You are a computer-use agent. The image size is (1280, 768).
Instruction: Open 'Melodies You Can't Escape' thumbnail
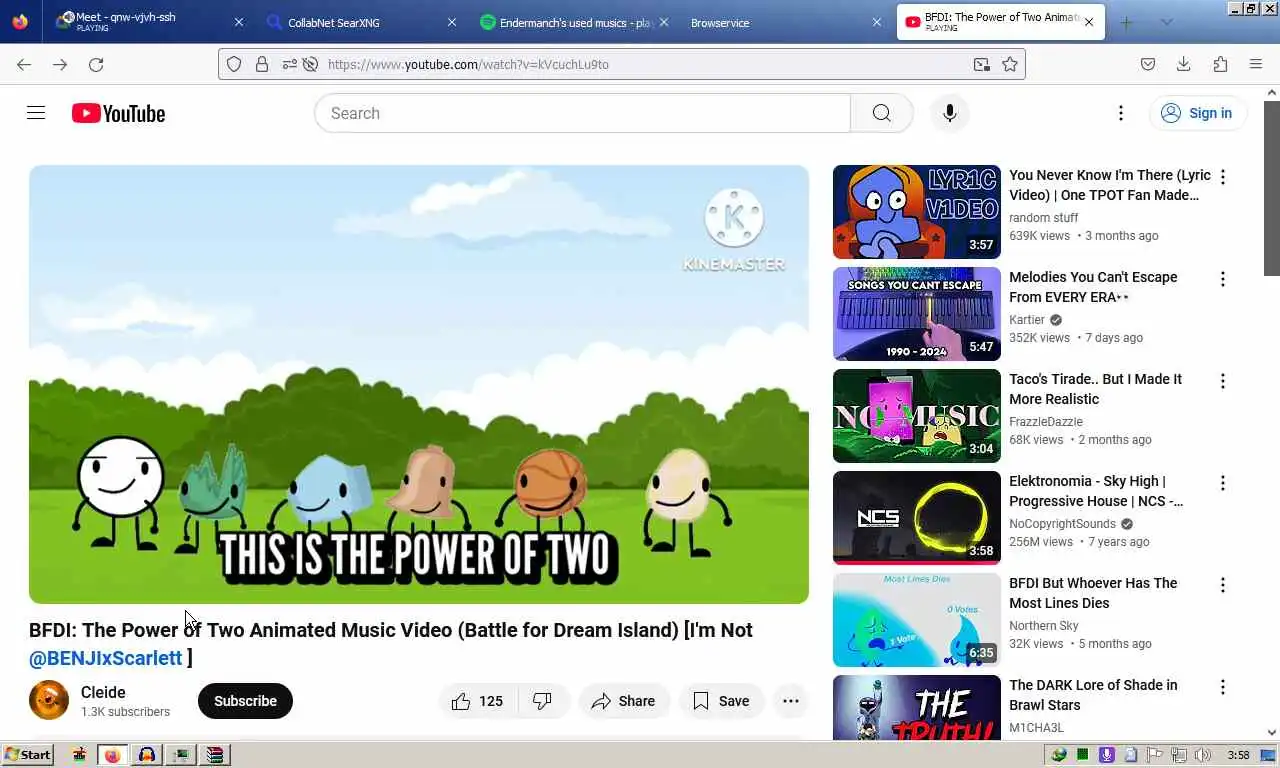pos(916,314)
